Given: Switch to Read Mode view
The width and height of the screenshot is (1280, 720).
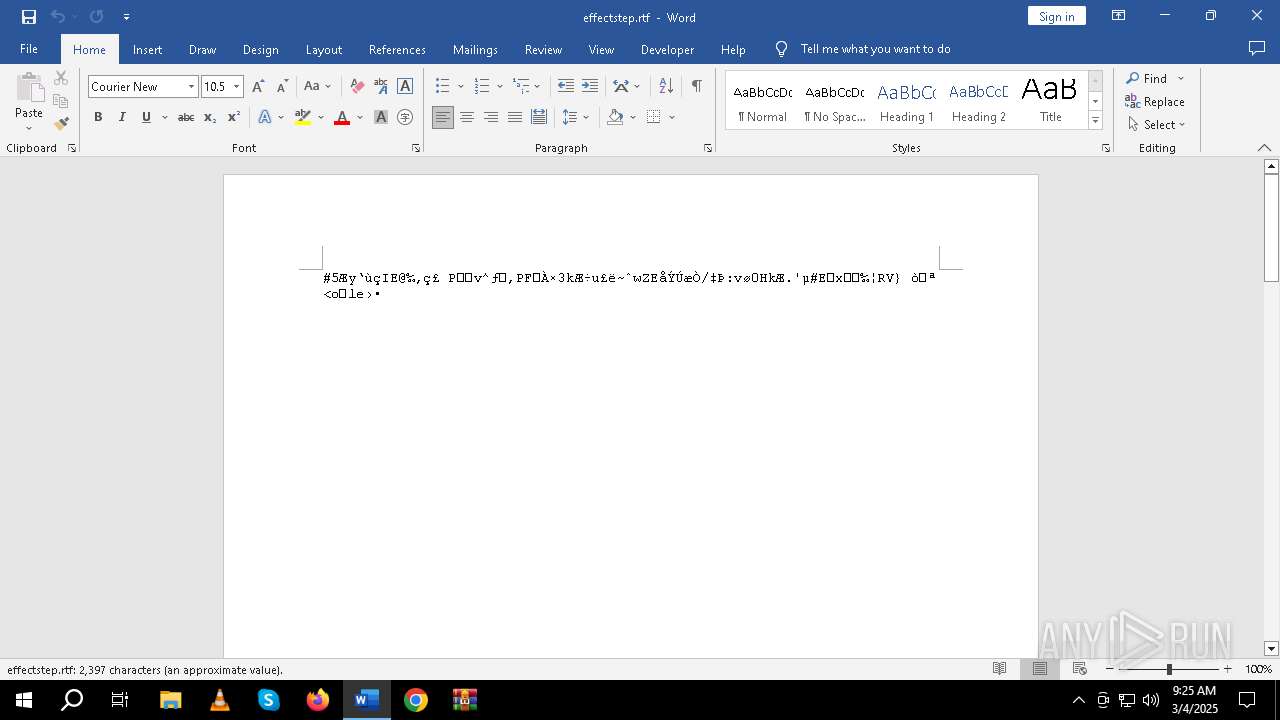Looking at the screenshot, I should tap(999, 669).
